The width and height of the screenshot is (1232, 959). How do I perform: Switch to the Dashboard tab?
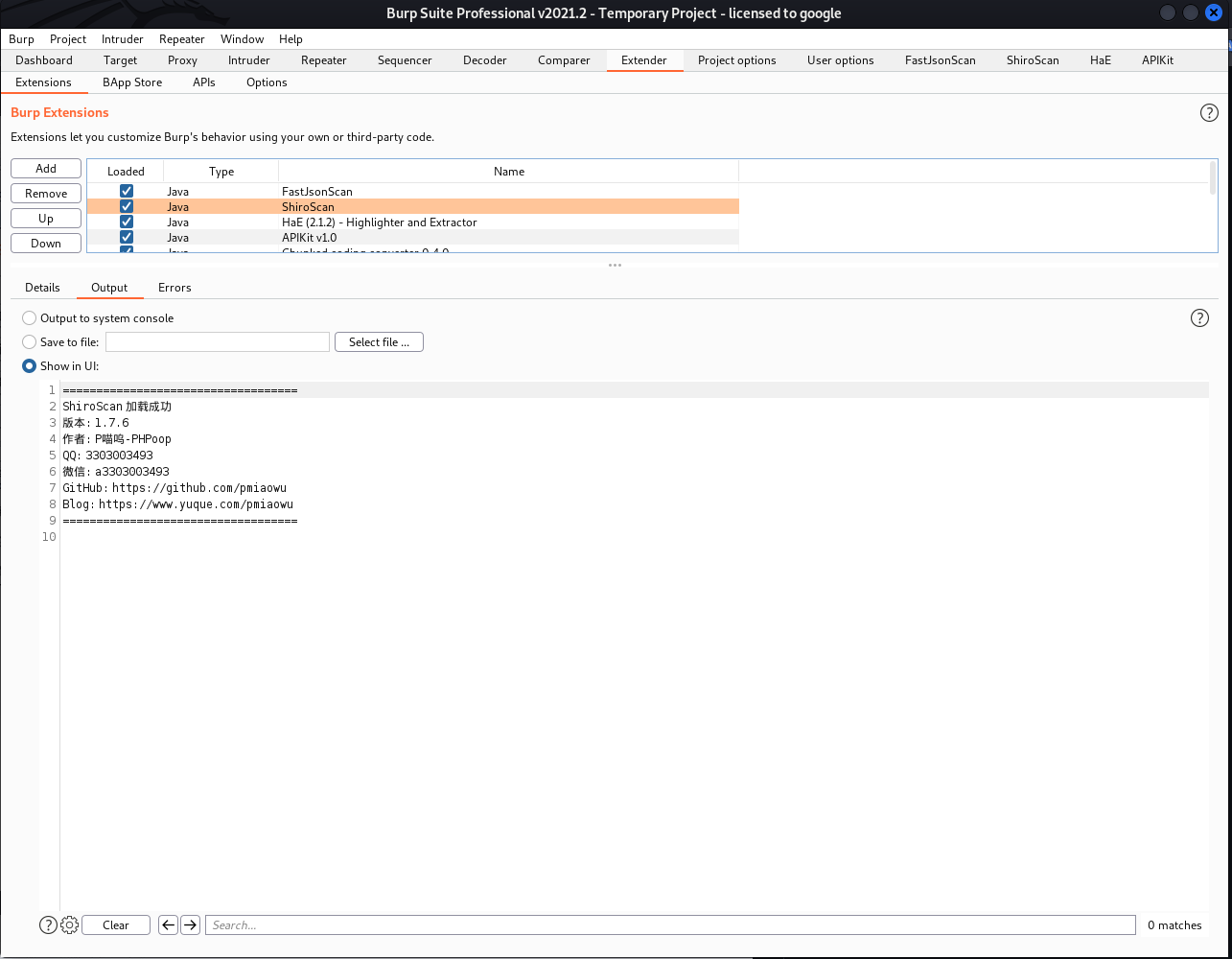click(44, 59)
